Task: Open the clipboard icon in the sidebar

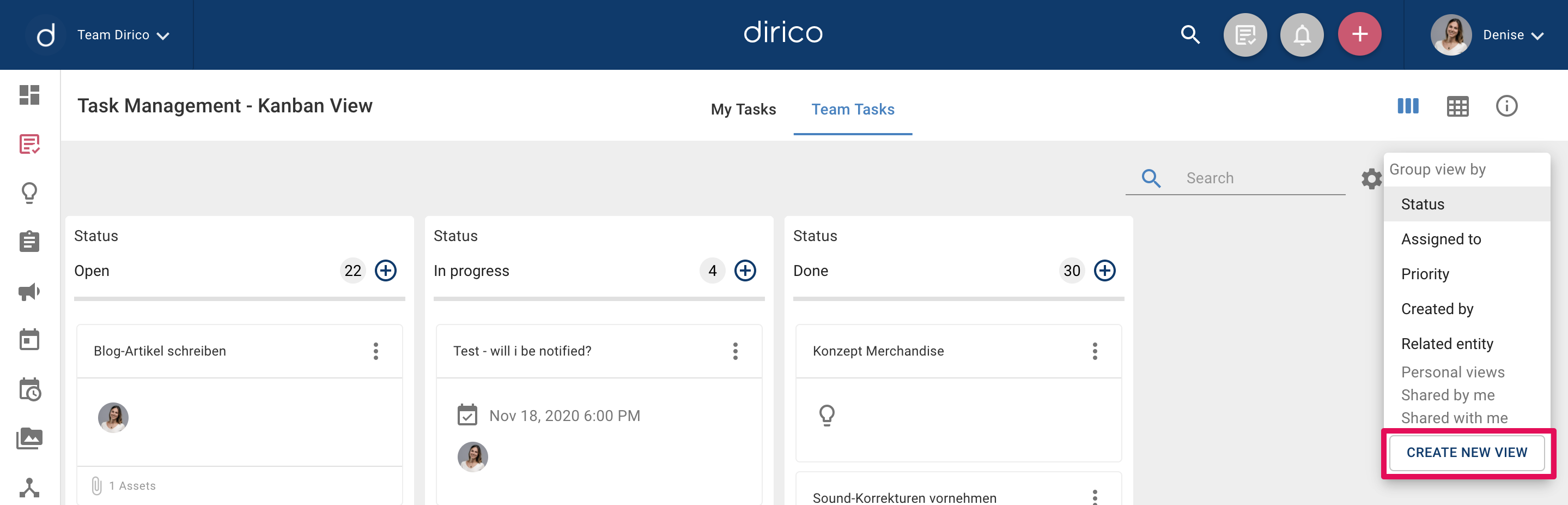Action: click(x=29, y=242)
